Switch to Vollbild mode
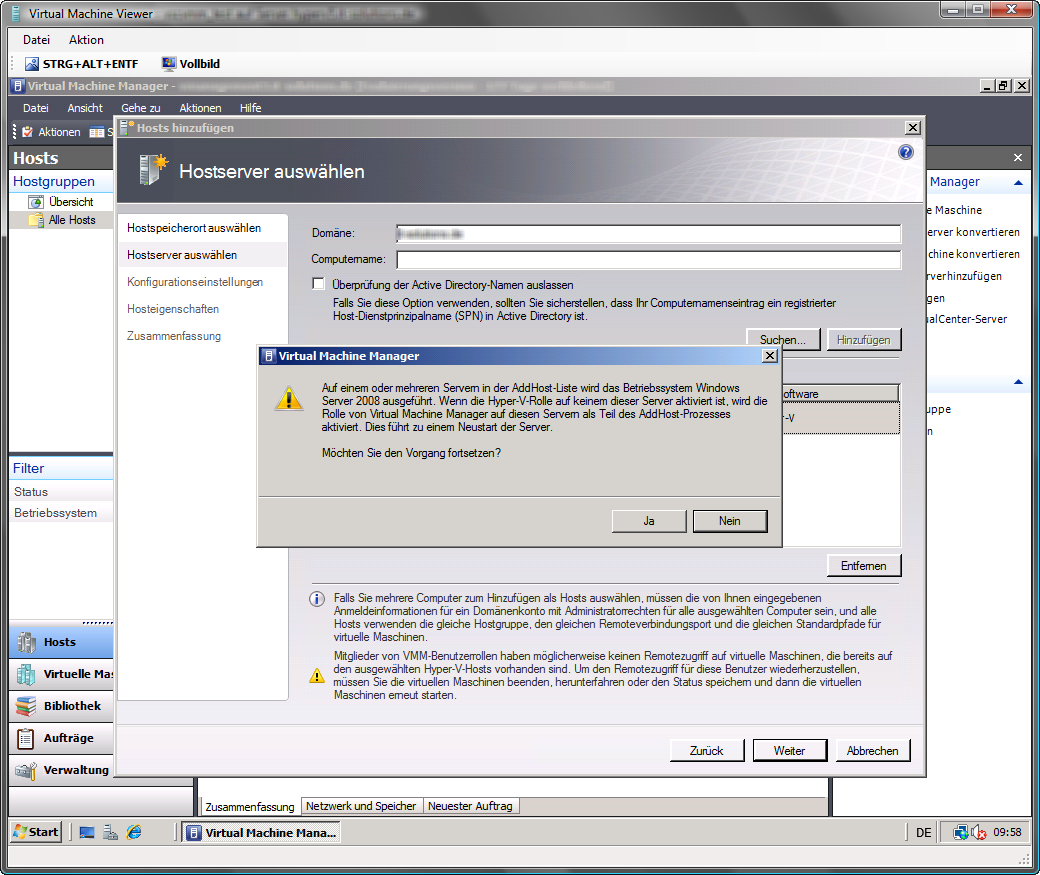Image resolution: width=1040 pixels, height=875 pixels. tap(191, 64)
